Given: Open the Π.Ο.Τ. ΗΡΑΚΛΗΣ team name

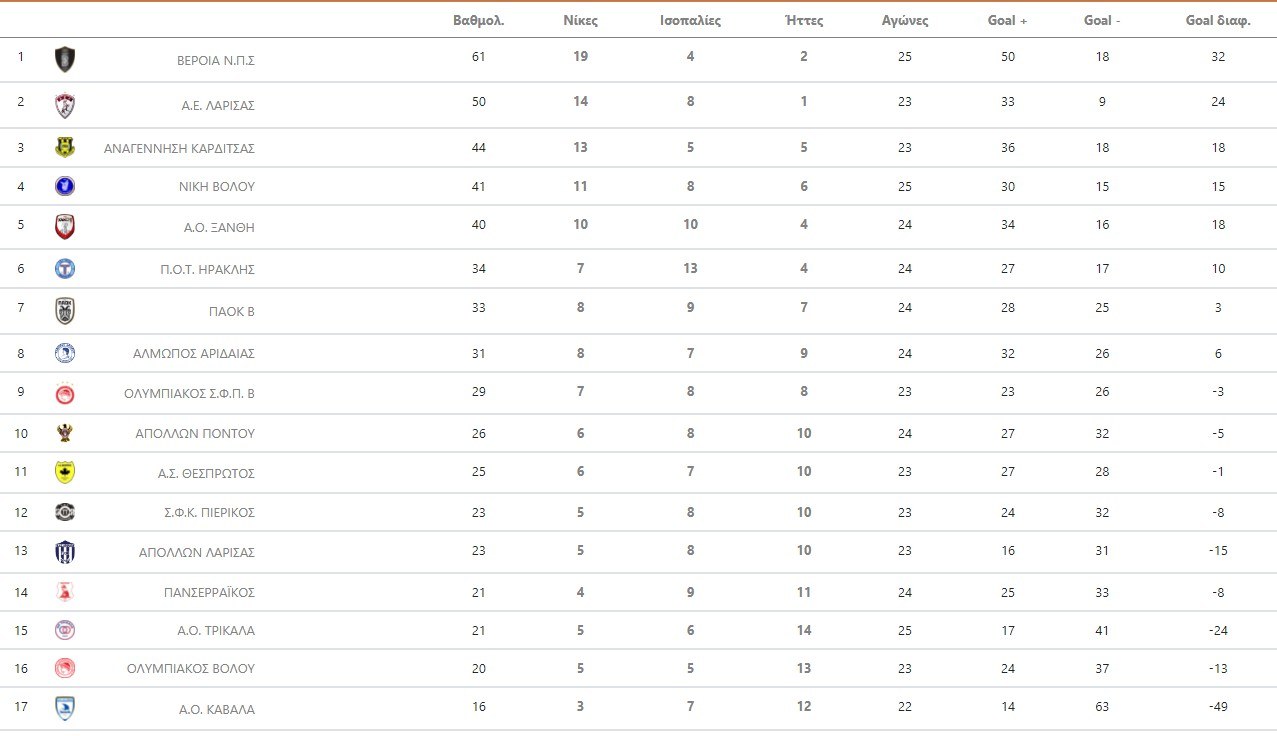Looking at the screenshot, I should [210, 269].
